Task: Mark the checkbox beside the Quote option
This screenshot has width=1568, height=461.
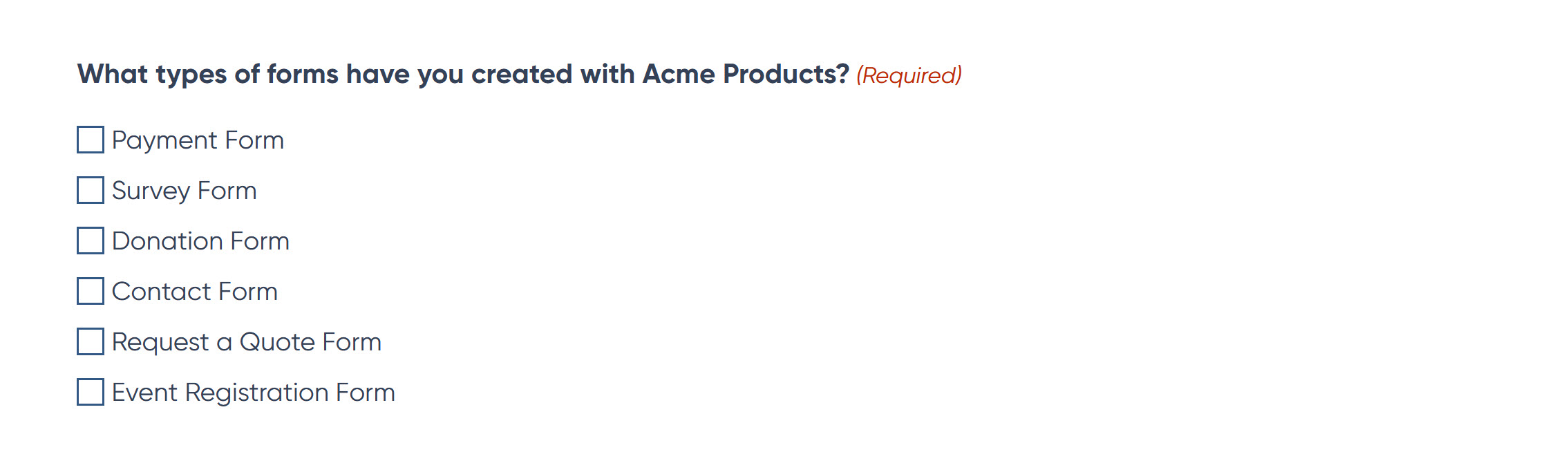Action: point(91,341)
